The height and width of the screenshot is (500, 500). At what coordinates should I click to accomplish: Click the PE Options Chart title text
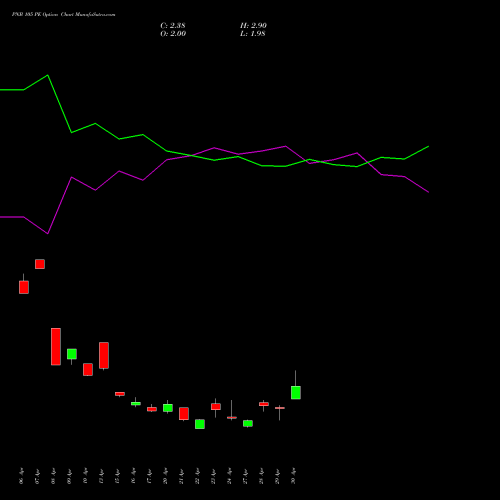[64, 15]
